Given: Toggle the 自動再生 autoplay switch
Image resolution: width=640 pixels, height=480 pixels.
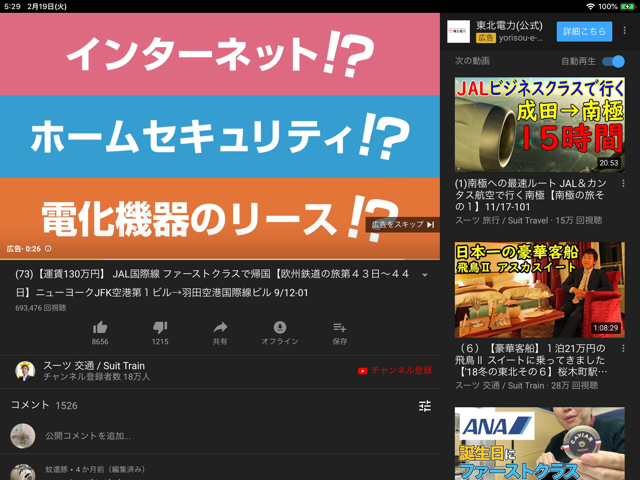Looking at the screenshot, I should pos(613,62).
